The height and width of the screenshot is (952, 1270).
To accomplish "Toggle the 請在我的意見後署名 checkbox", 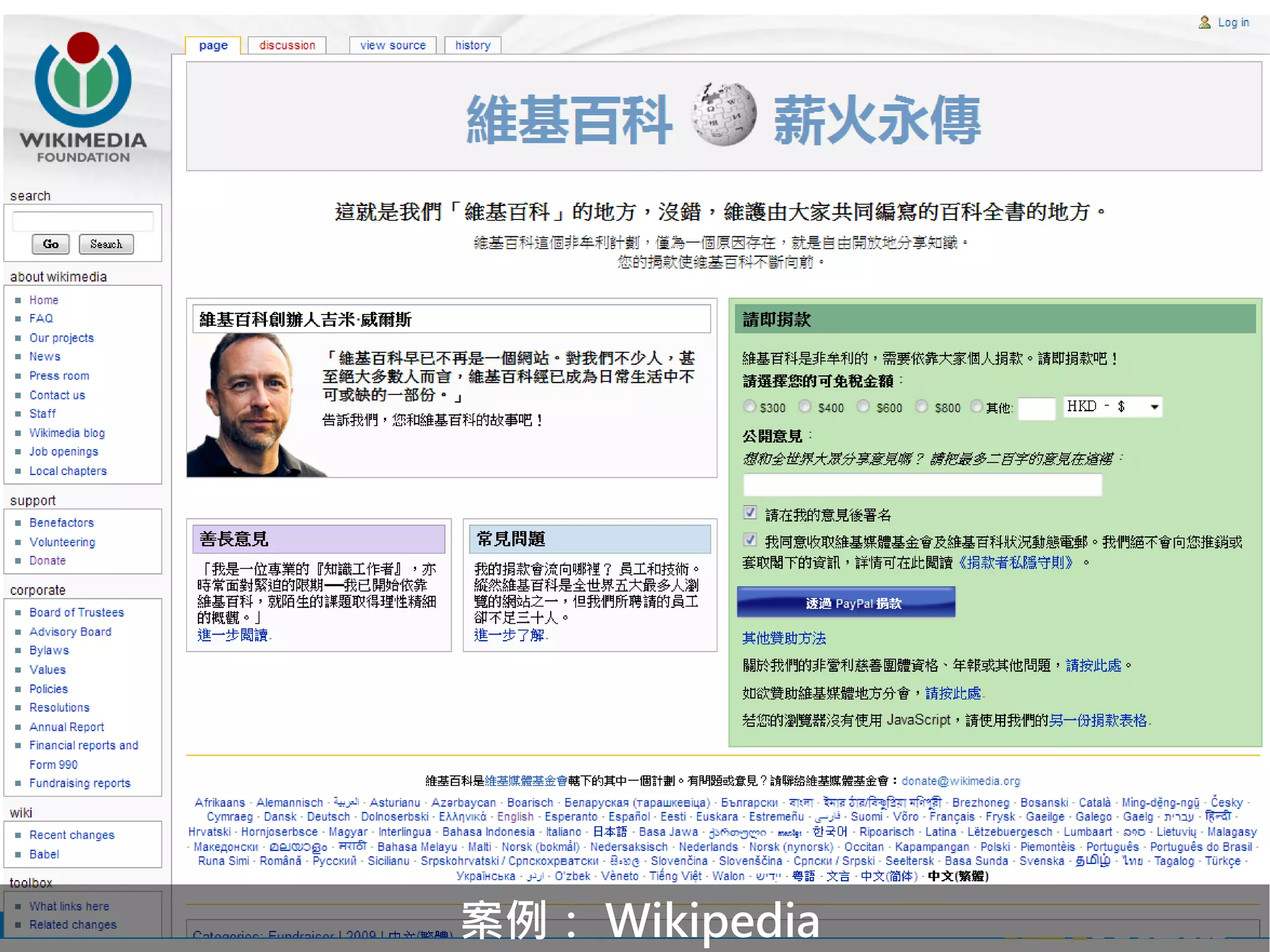I will tap(750, 513).
